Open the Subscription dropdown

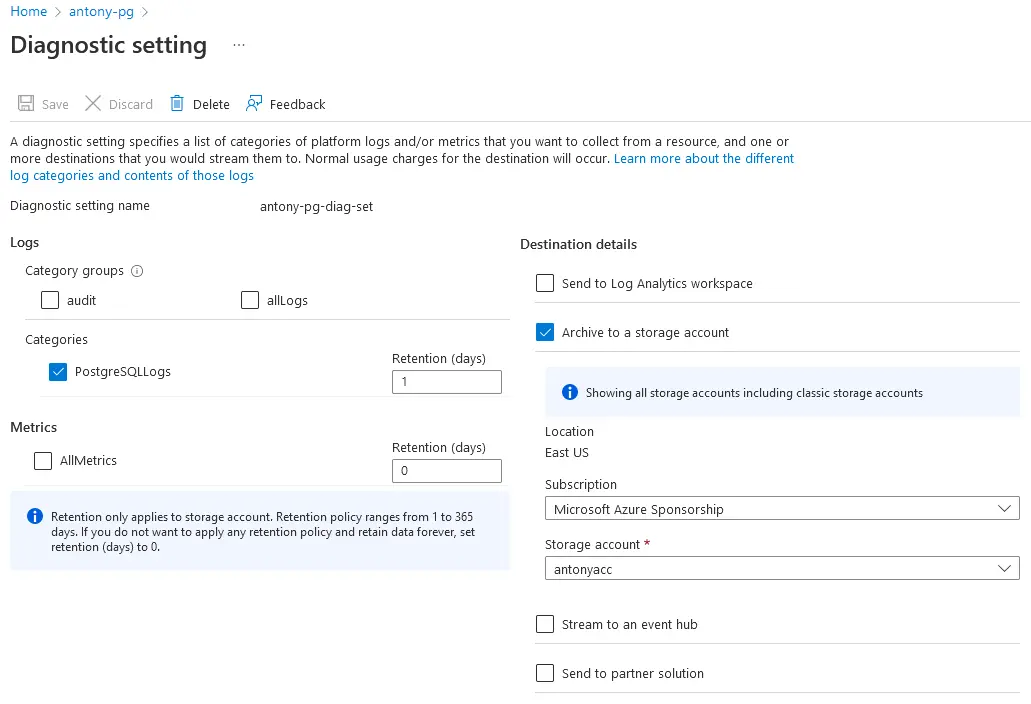(x=782, y=509)
